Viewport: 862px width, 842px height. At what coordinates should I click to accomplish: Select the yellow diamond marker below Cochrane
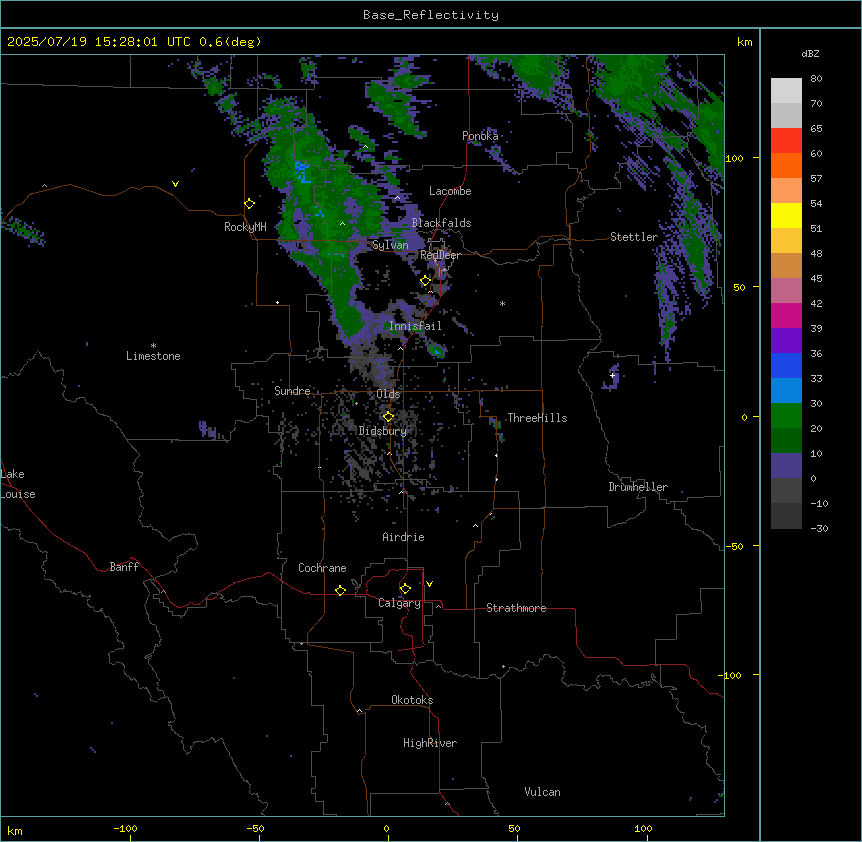341,590
